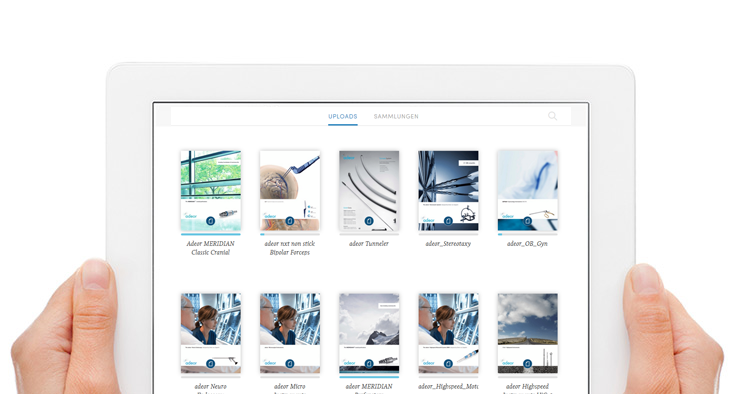
Task: Open adeor nxt non stick Bipolar Forceps thumbnail
Action: point(289,191)
